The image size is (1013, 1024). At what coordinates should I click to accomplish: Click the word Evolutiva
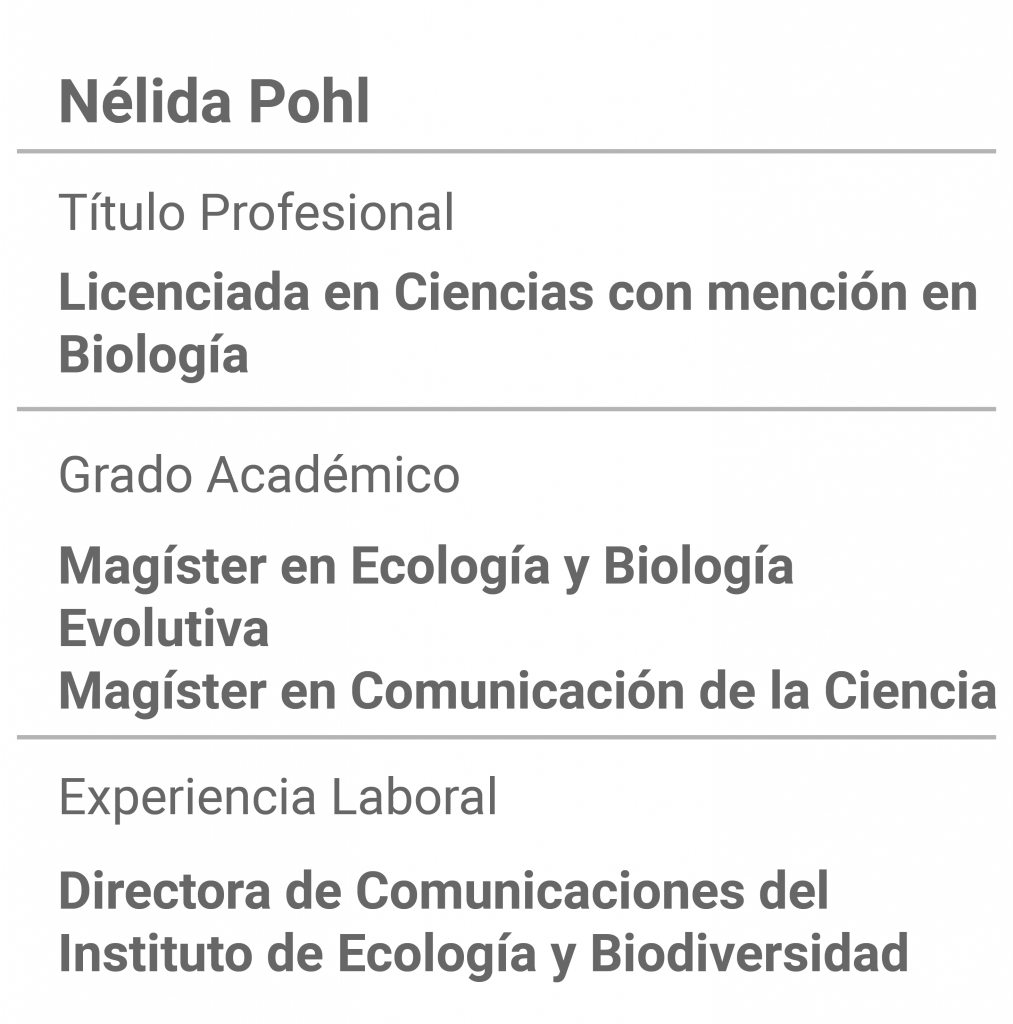click(164, 628)
